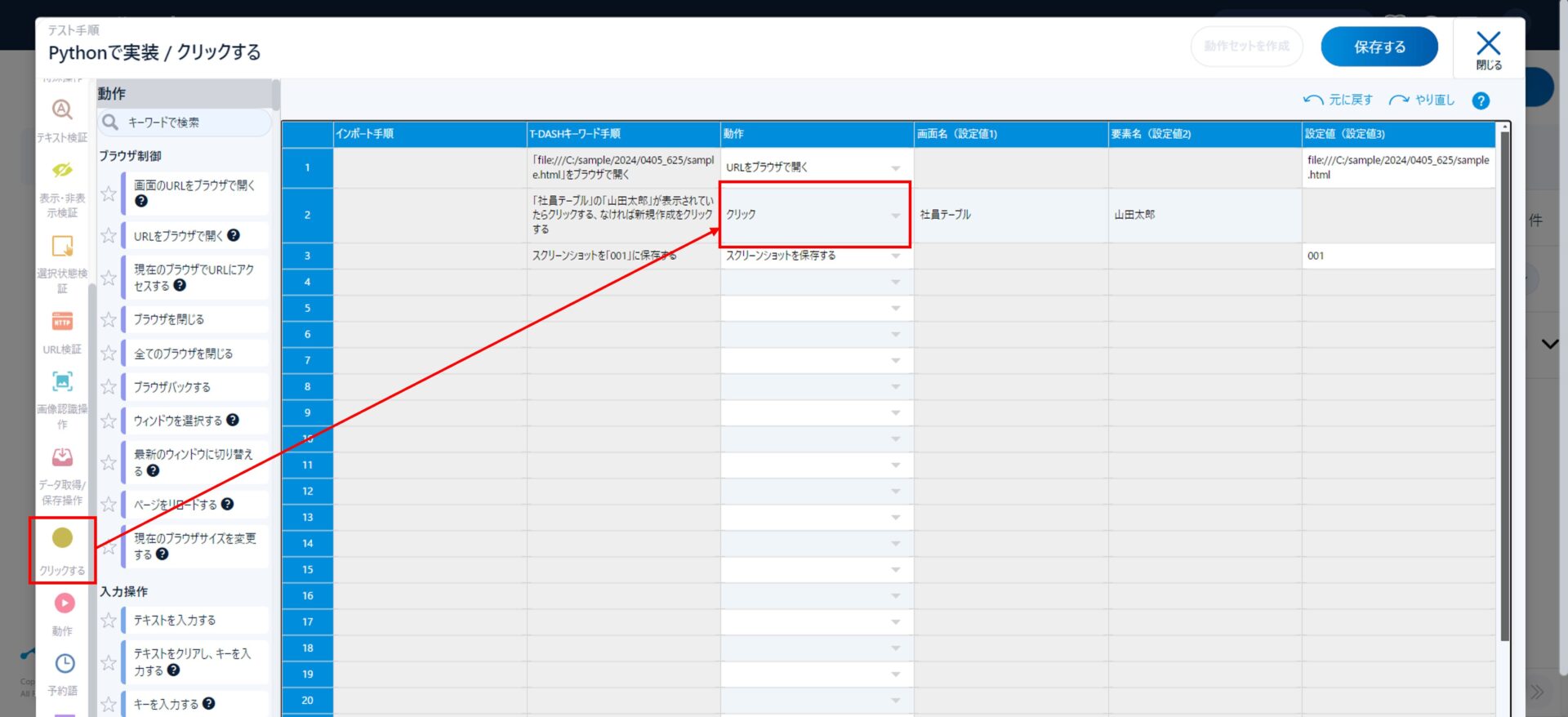
Task: Open the 動作 dropdown in row 1
Action: point(896,167)
